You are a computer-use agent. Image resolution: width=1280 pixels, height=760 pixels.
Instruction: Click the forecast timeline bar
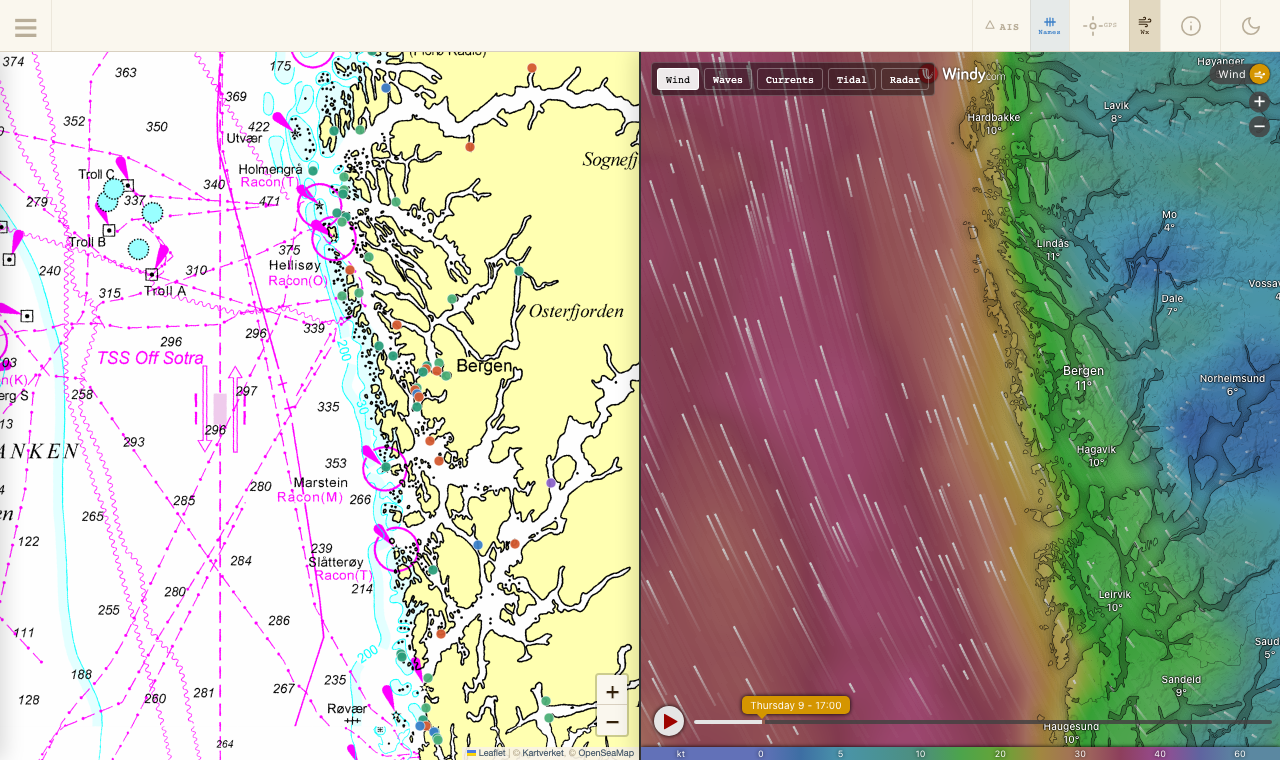983,722
